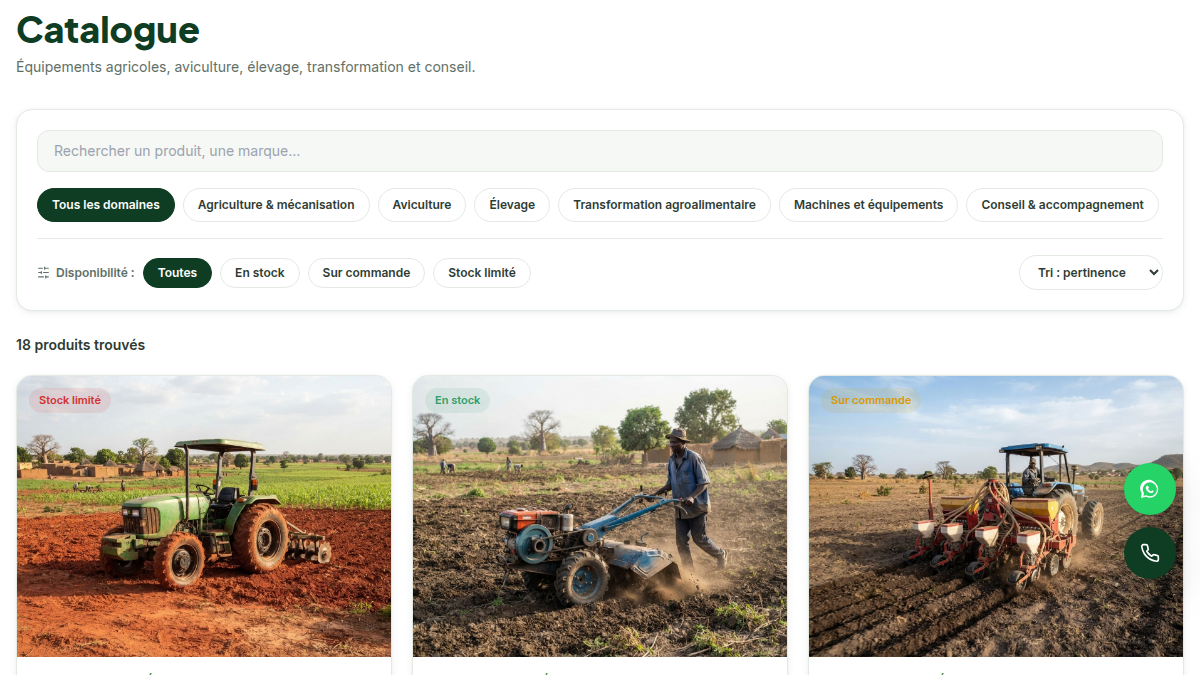Filter by Aviculture domain
The width and height of the screenshot is (1200, 675).
click(x=422, y=205)
